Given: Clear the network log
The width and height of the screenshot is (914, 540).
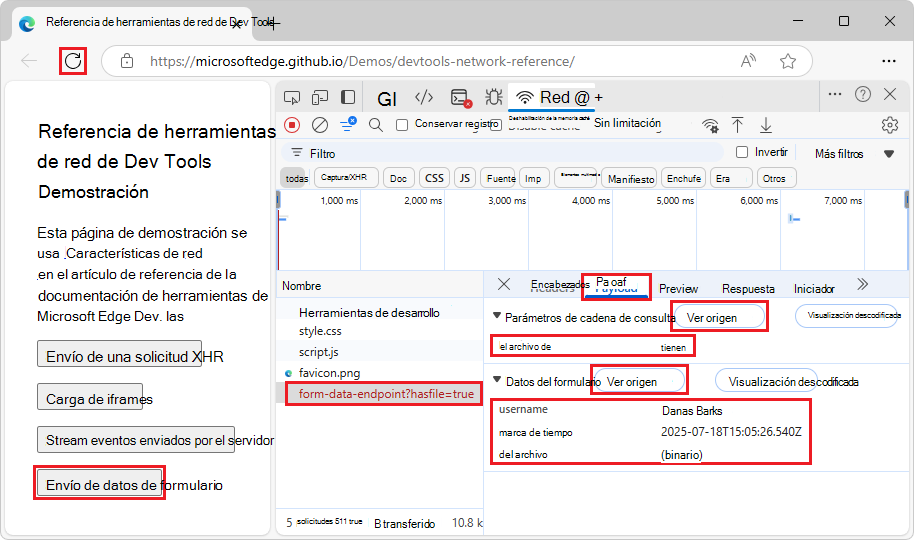Looking at the screenshot, I should tap(320, 124).
